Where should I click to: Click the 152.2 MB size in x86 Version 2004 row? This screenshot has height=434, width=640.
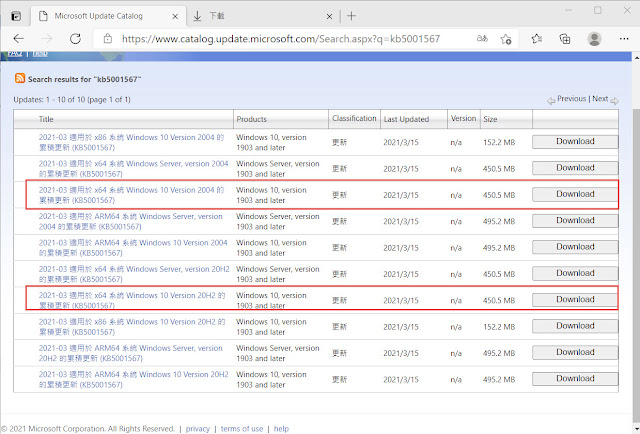[499, 142]
